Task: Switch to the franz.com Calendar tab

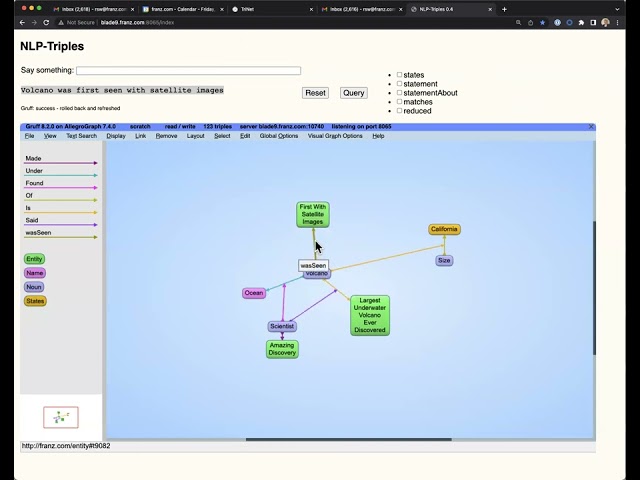Action: (182, 9)
